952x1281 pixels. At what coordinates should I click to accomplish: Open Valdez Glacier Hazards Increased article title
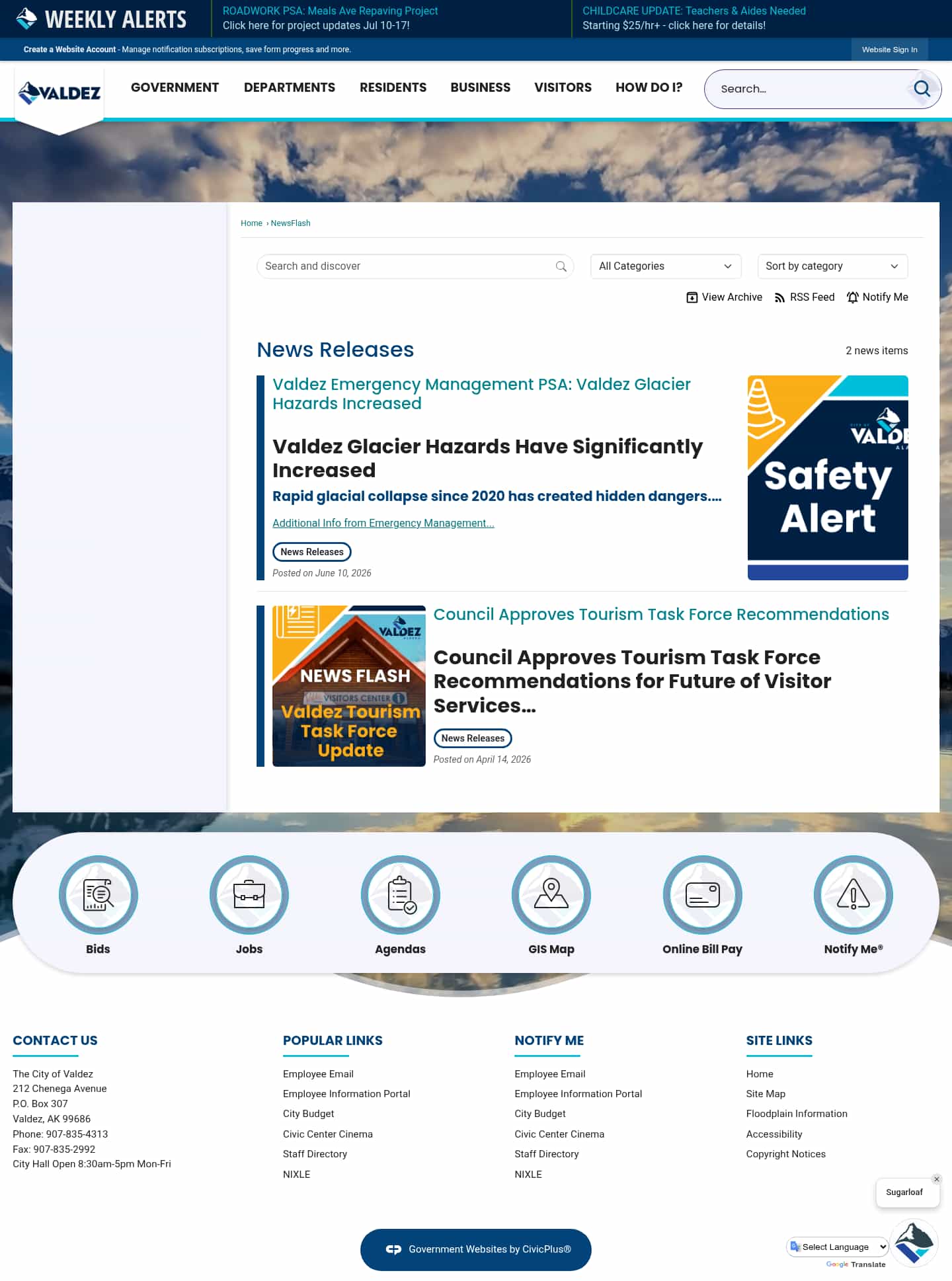pyautogui.click(x=481, y=394)
